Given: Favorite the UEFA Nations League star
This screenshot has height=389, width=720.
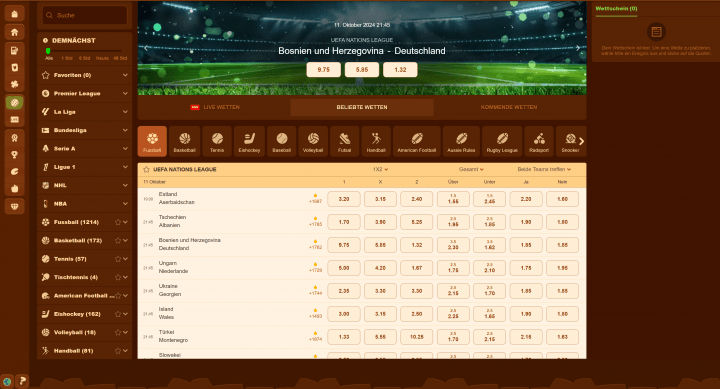Looking at the screenshot, I should (146, 169).
